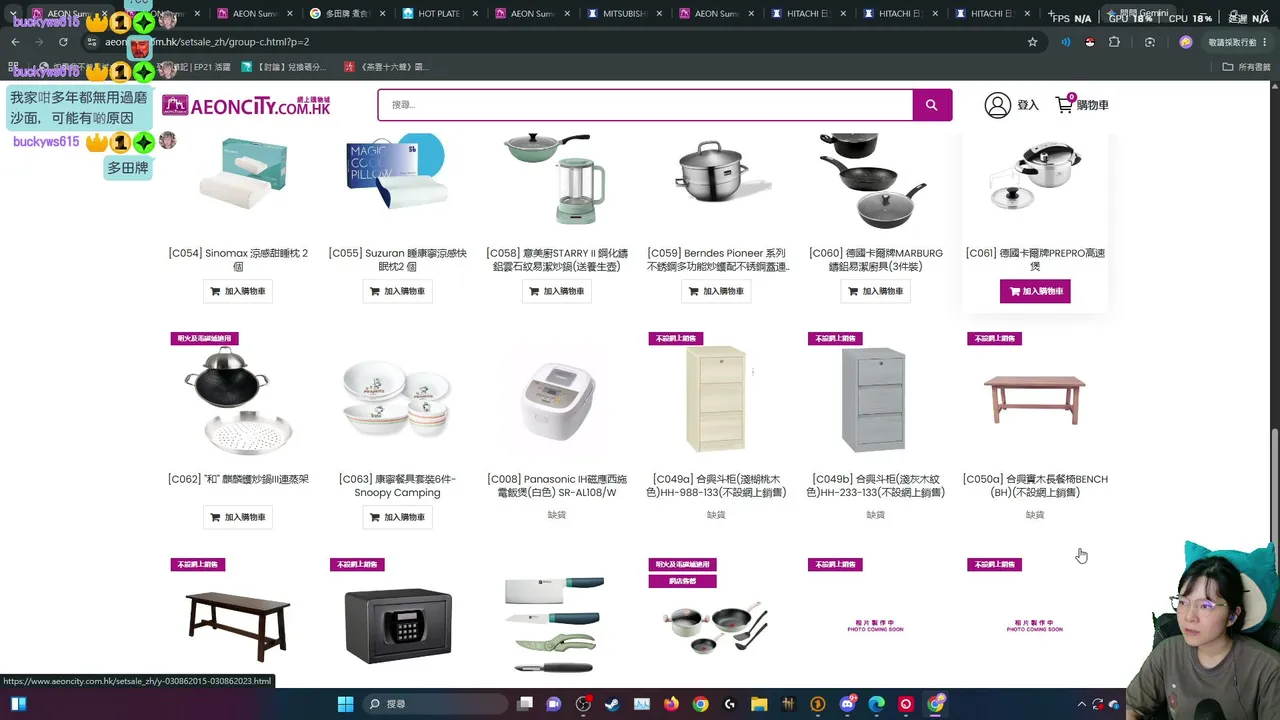Launch Steam from the taskbar
1280x720 pixels.
pyautogui.click(x=612, y=704)
